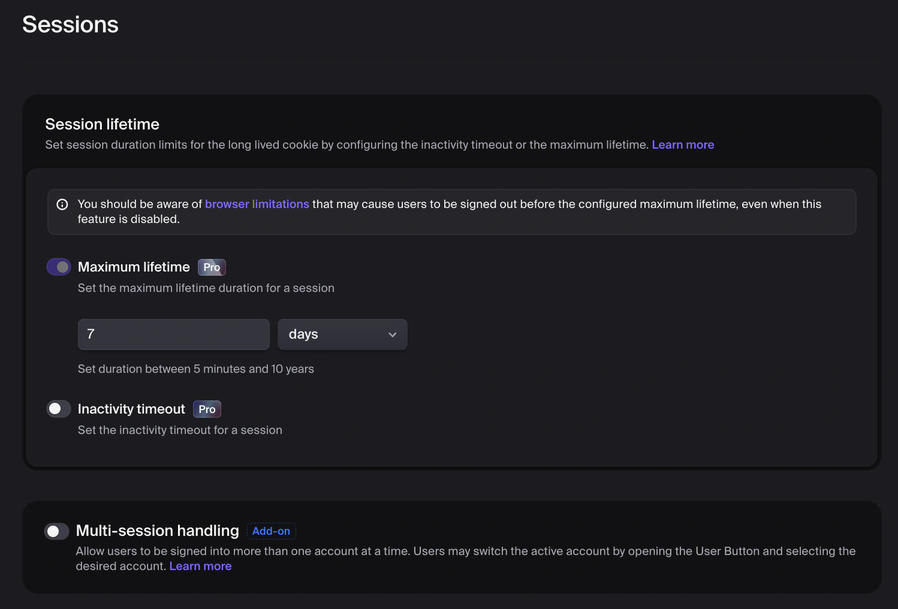This screenshot has width=898, height=609.
Task: Open the days unit dropdown
Action: coord(342,334)
